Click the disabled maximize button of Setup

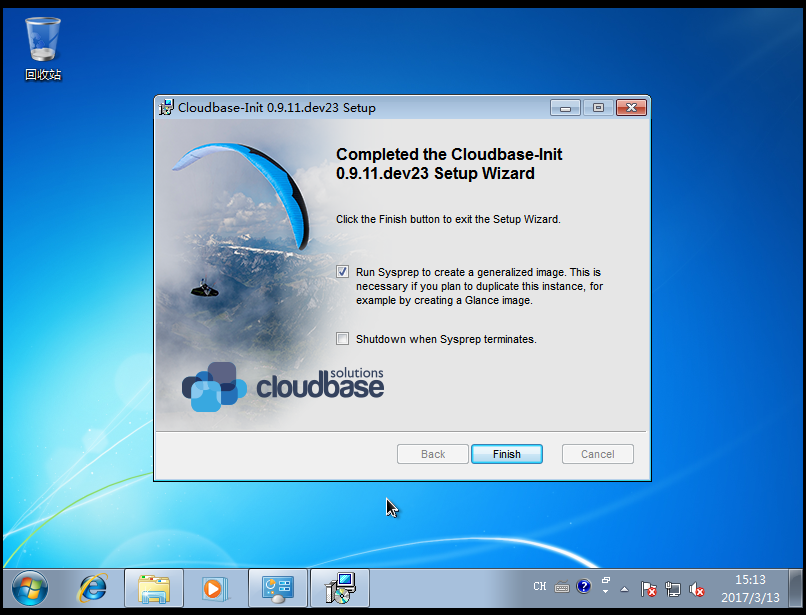(598, 107)
